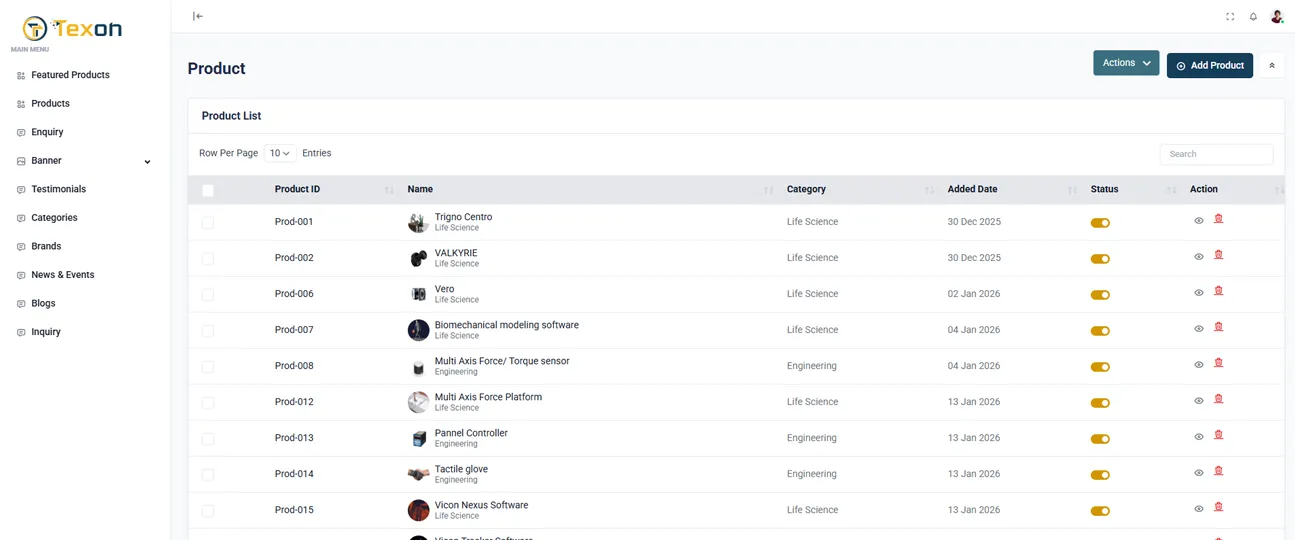
Task: Open Enquiry in sidebar
Action: pyautogui.click(x=47, y=132)
